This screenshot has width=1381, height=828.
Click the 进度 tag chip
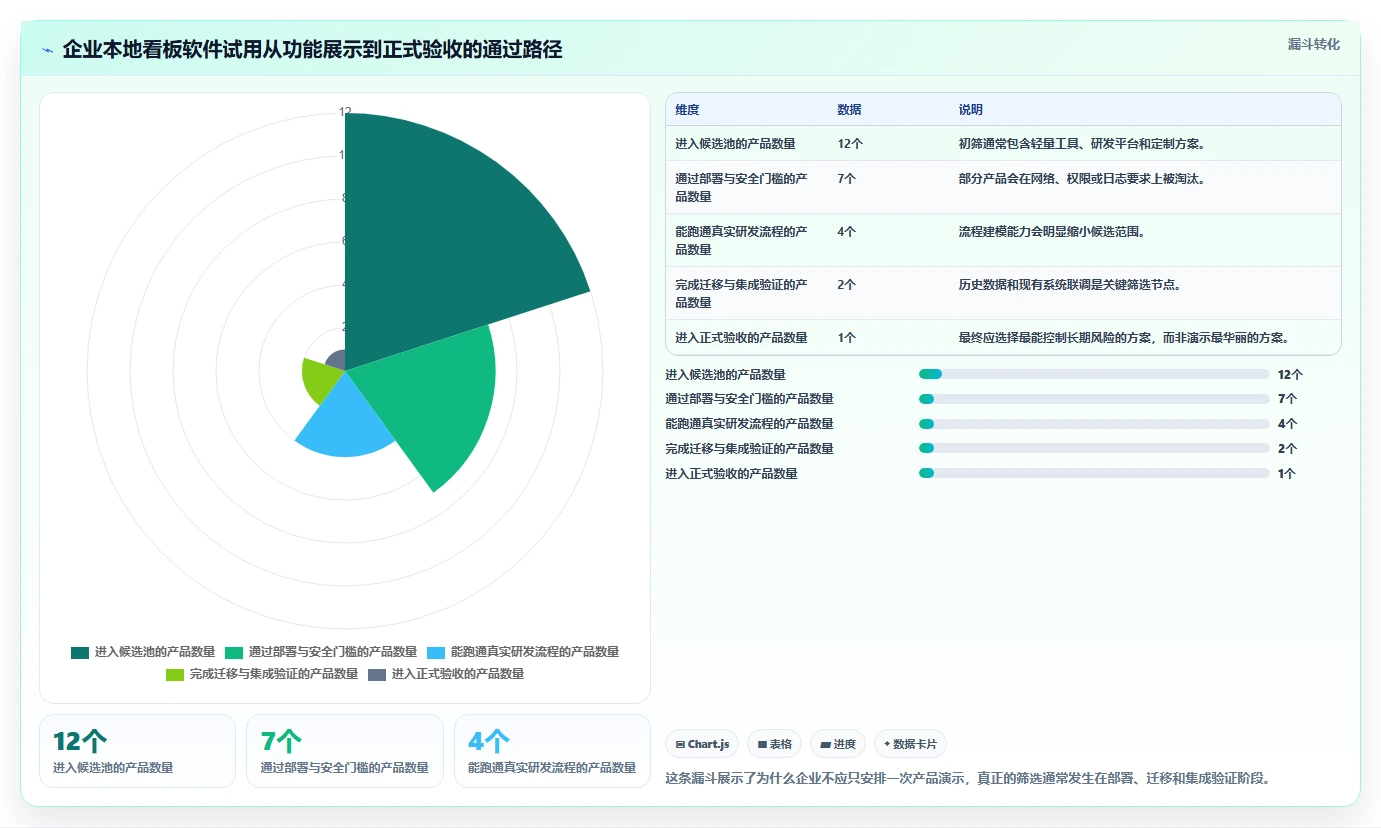coord(838,744)
